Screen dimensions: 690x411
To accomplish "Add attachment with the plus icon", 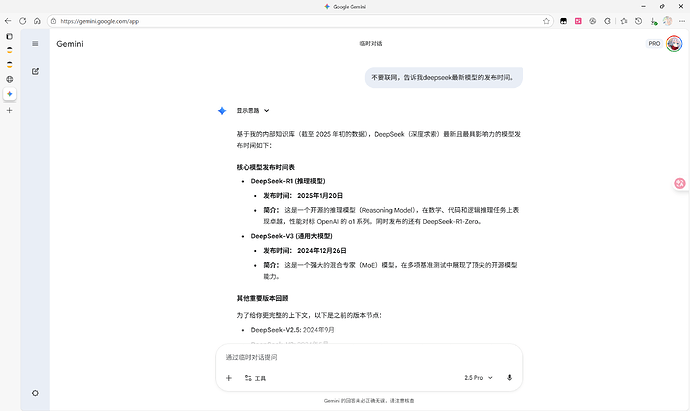I will [x=229, y=378].
